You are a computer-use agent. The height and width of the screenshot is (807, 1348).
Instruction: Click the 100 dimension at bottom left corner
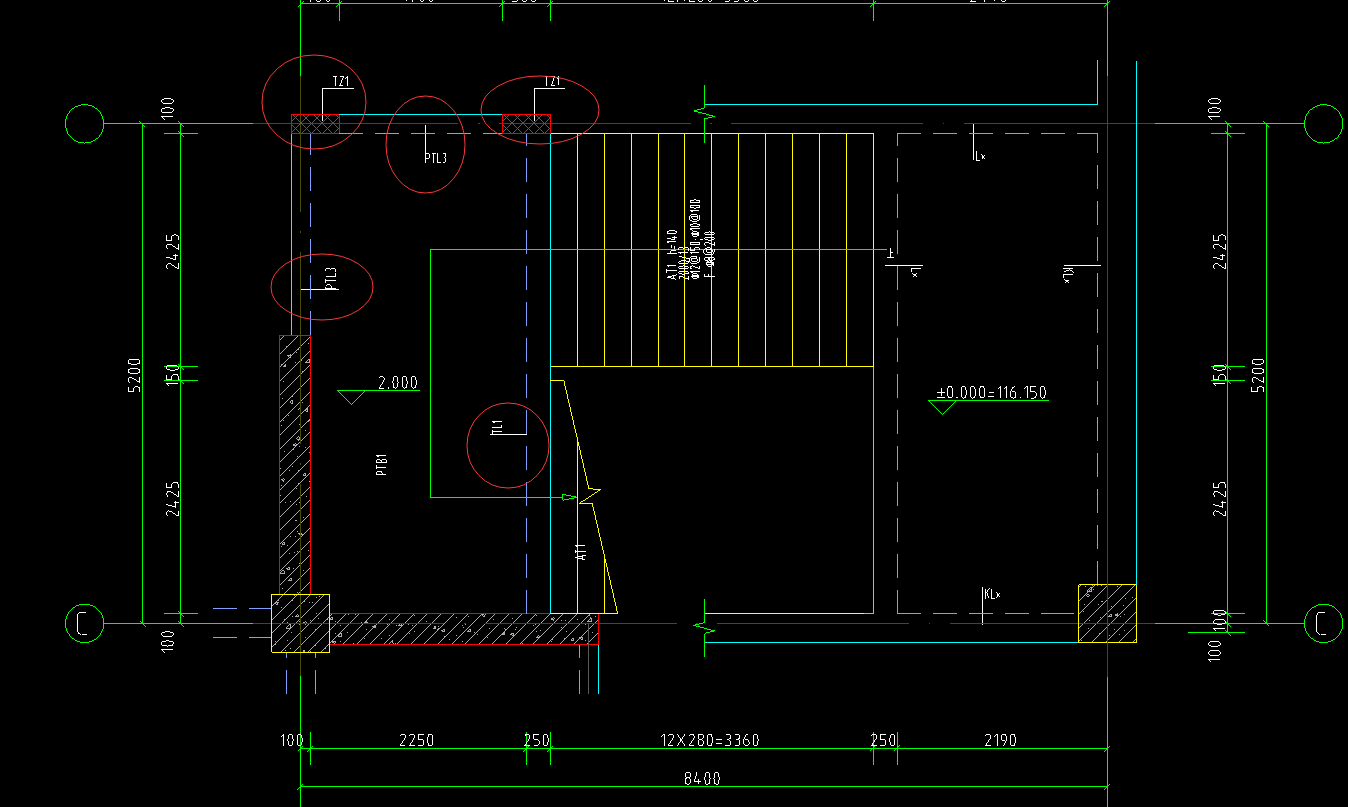[x=291, y=741]
